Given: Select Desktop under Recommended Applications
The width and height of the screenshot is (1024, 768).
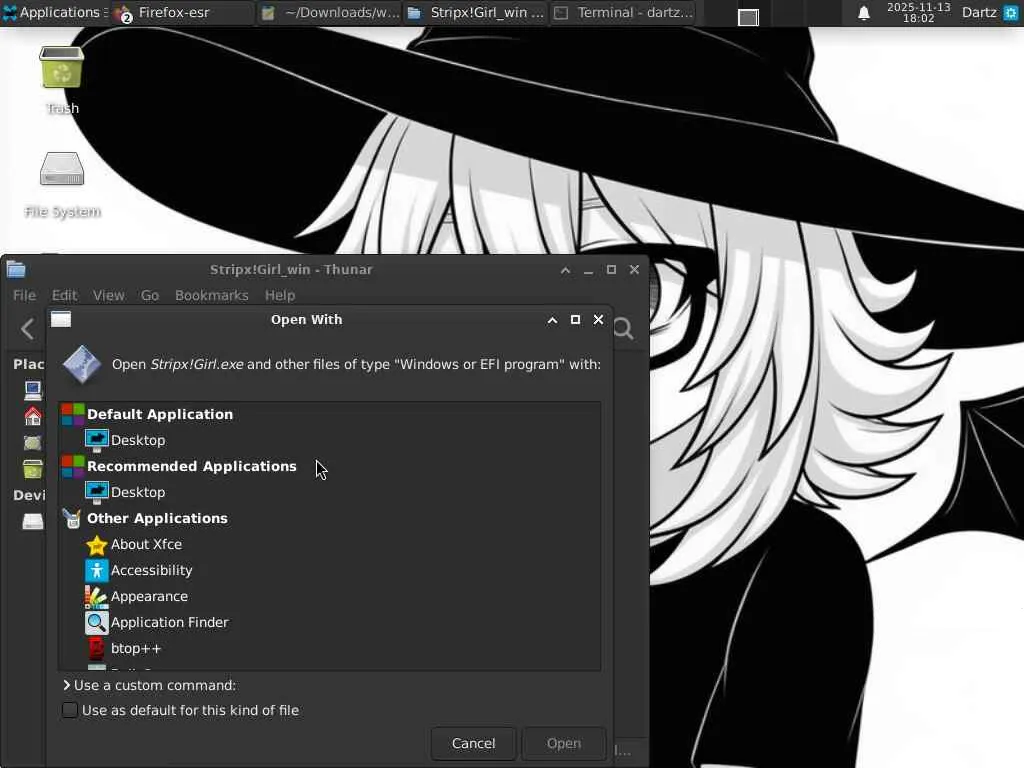Looking at the screenshot, I should (x=330, y=492).
